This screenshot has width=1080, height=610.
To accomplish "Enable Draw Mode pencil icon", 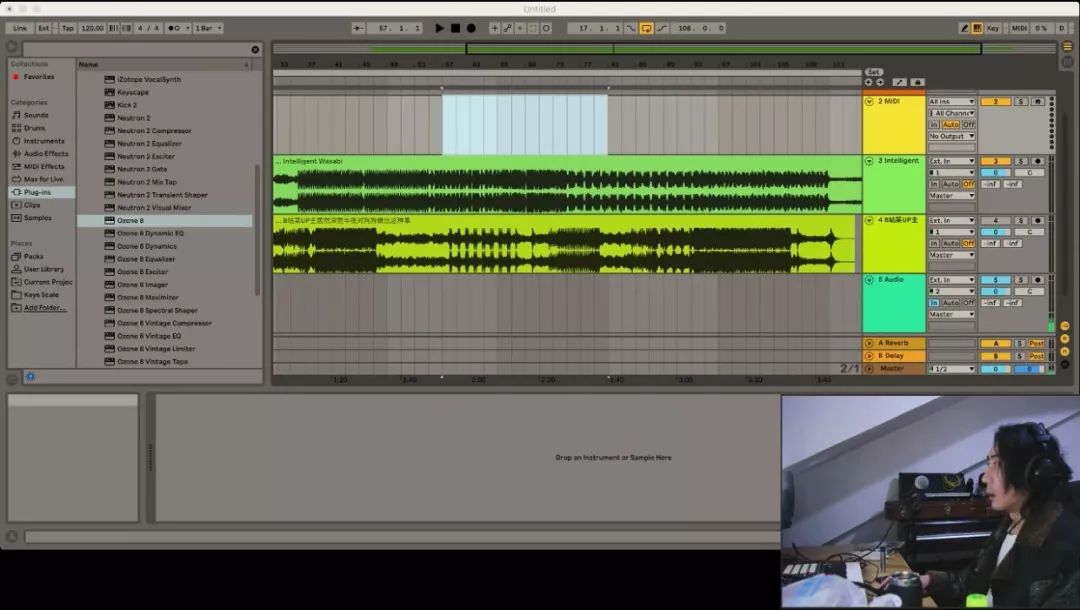I will 964,28.
